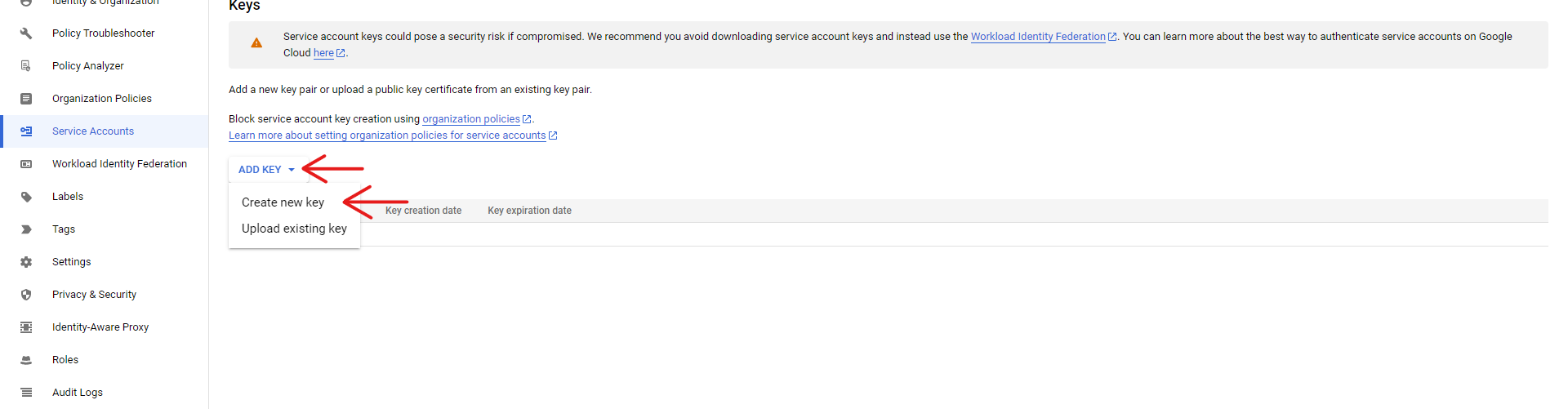This screenshot has width=1568, height=409.
Task: Click the Identity-Aware Proxy icon
Action: pyautogui.click(x=26, y=327)
